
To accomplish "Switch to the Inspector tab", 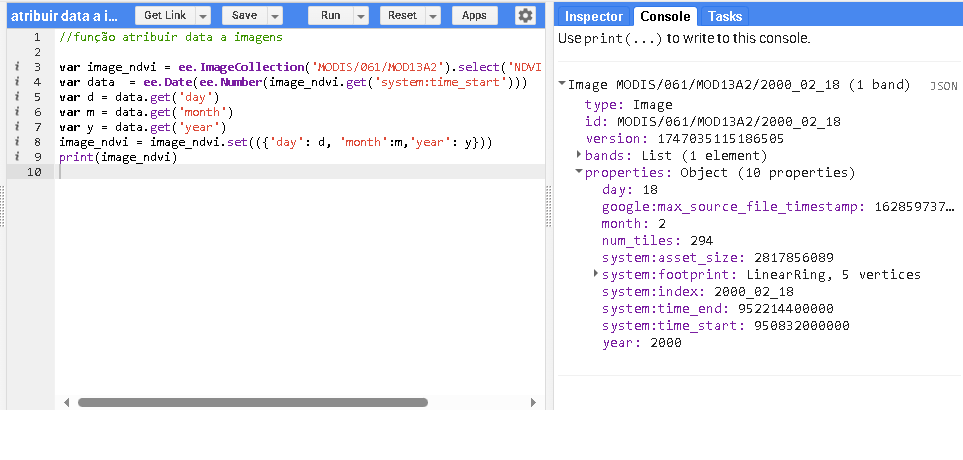I will [x=594, y=16].
